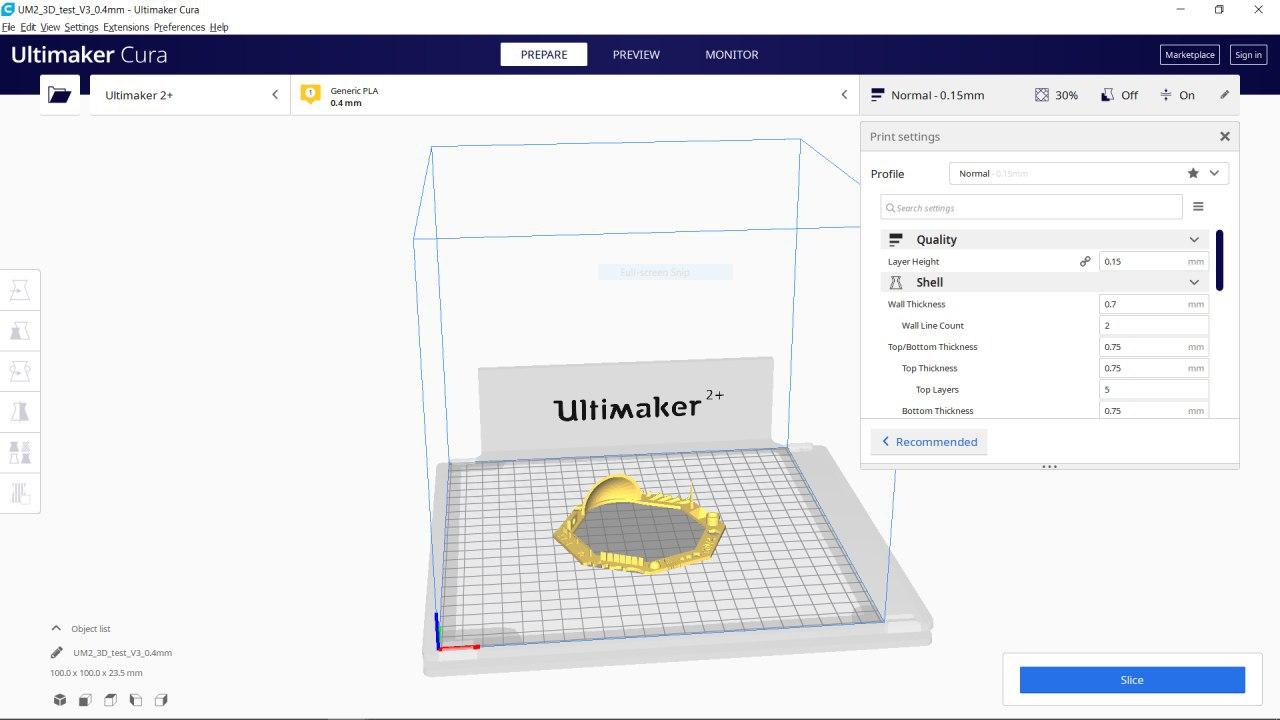
Task: Open the Generic PLA material selector
Action: pyautogui.click(x=575, y=95)
